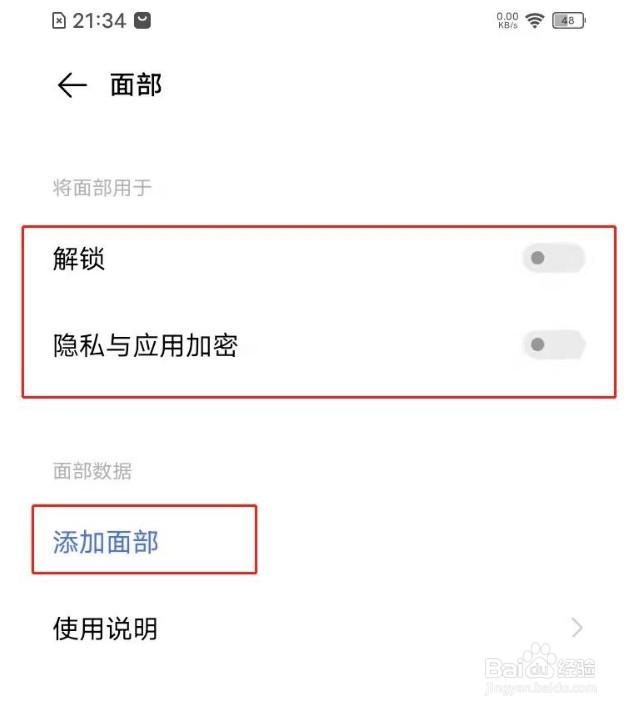Viewport: 633px width, 710px height.
Task: Tap the SIM card status icon
Action: click(x=59, y=21)
